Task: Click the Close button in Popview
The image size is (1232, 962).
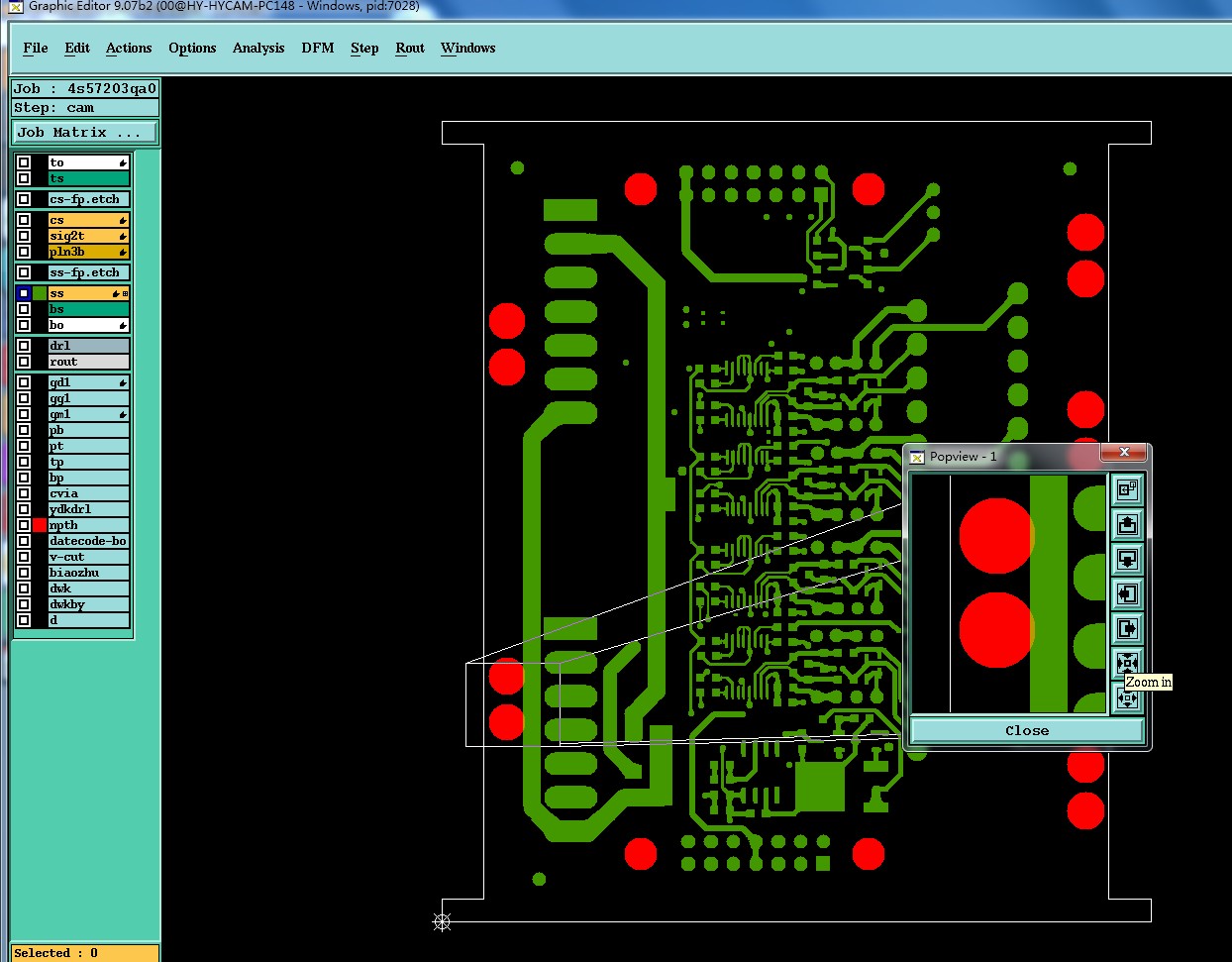Action: pos(1027,730)
